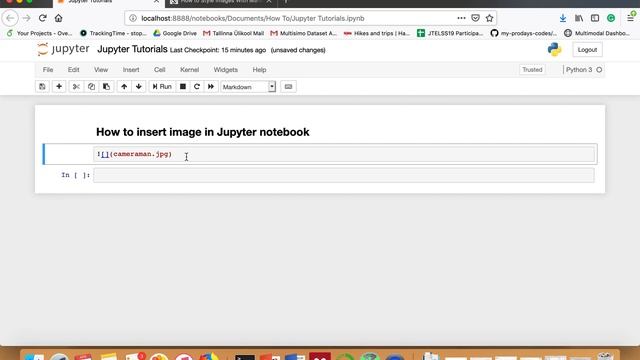Open the Terminal icon in the Dock

(244, 357)
